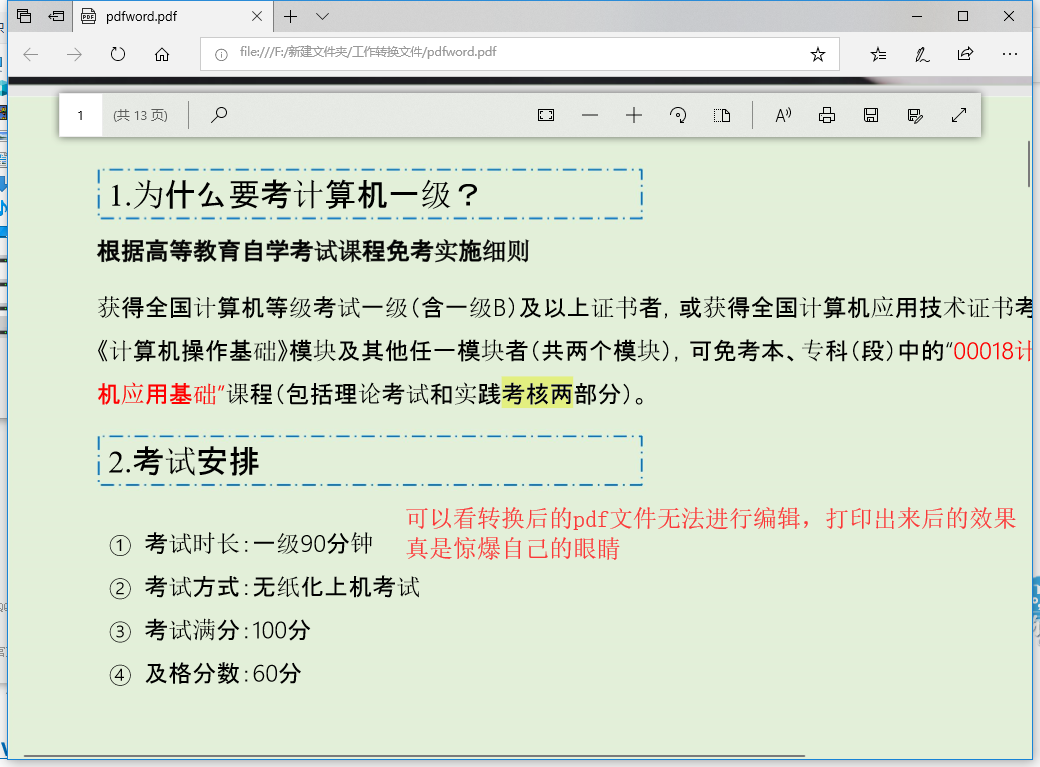Edit the PDF page number field
Viewport: 1040px width, 767px height.
coord(80,115)
